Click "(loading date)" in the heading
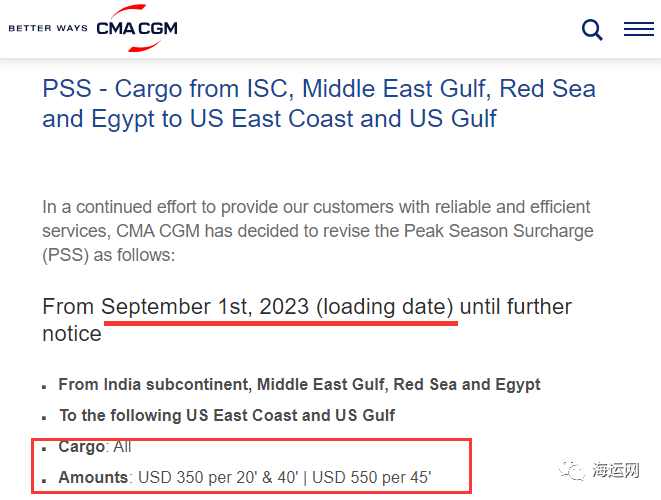The height and width of the screenshot is (500, 661). (385, 306)
